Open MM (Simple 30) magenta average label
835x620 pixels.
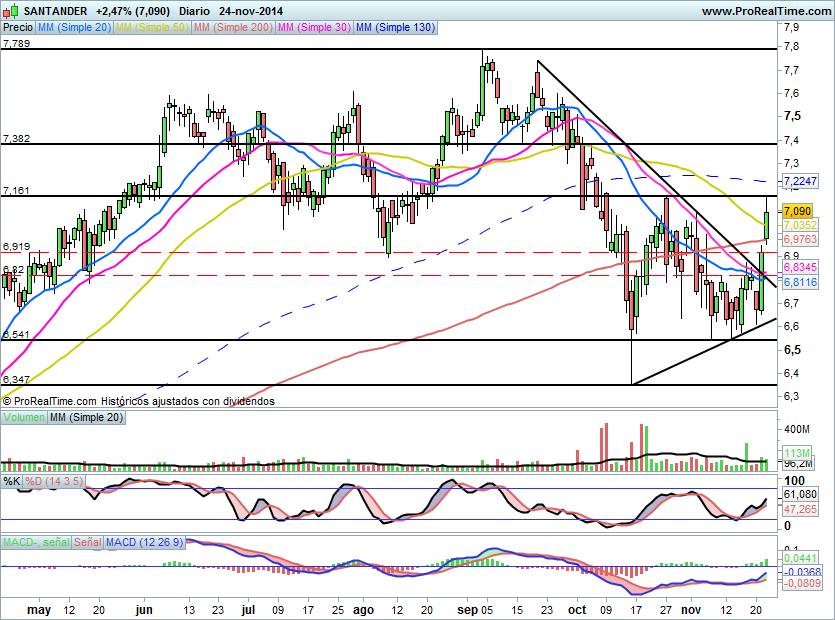point(314,27)
